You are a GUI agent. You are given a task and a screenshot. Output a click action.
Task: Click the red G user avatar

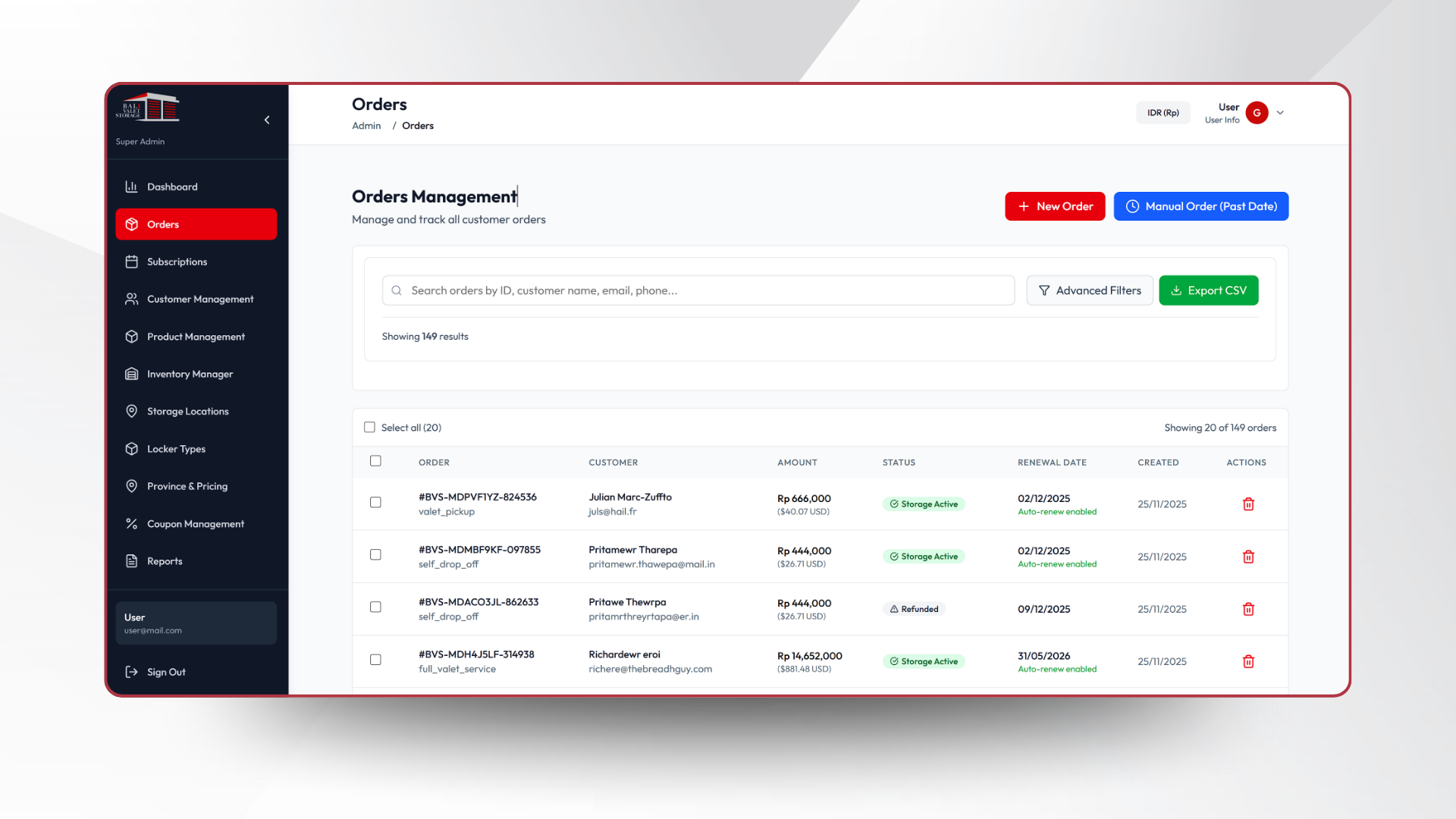click(x=1257, y=113)
